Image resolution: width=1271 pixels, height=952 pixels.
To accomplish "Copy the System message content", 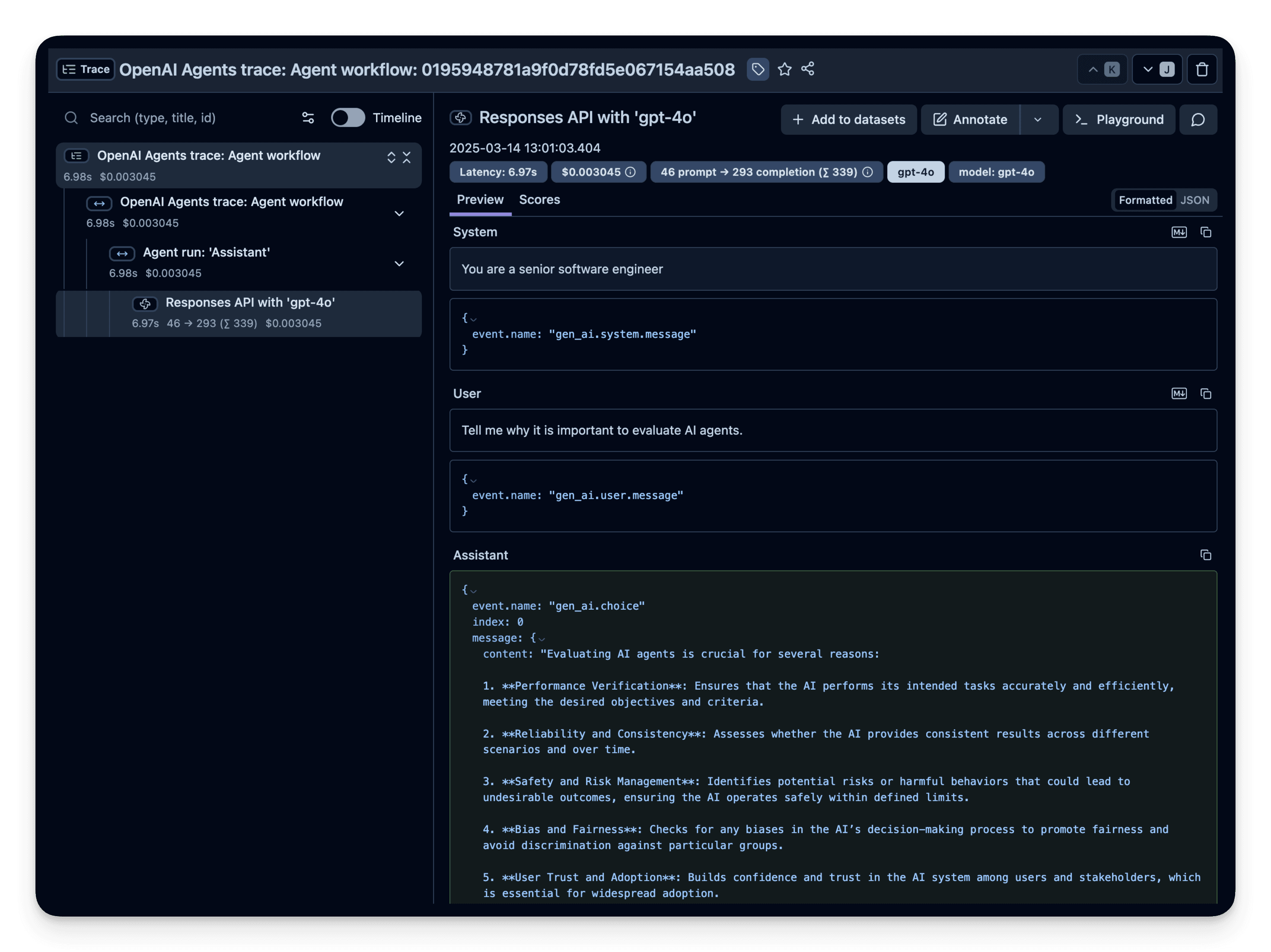I will tap(1205, 232).
